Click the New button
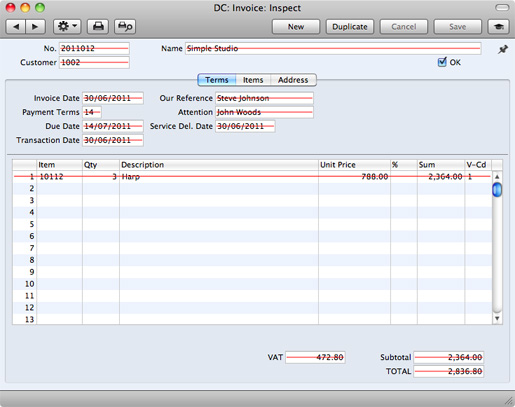 point(296,27)
